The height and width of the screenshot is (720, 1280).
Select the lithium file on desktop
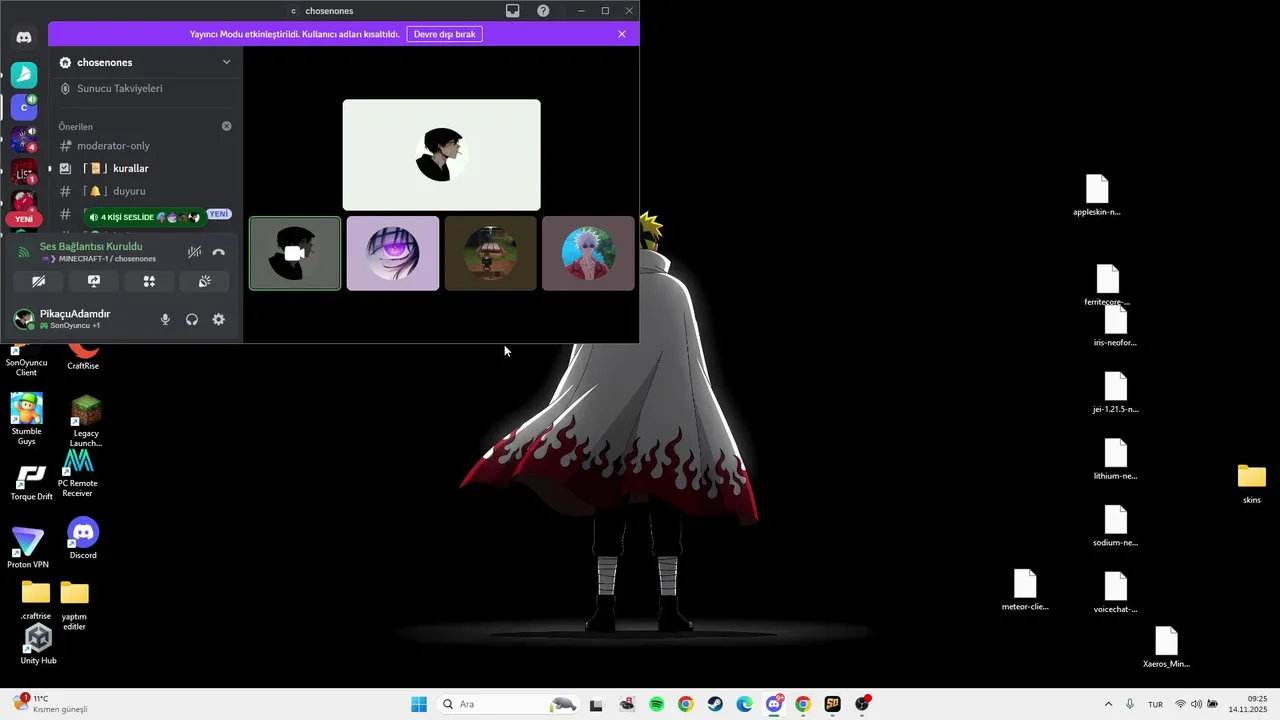point(1115,460)
